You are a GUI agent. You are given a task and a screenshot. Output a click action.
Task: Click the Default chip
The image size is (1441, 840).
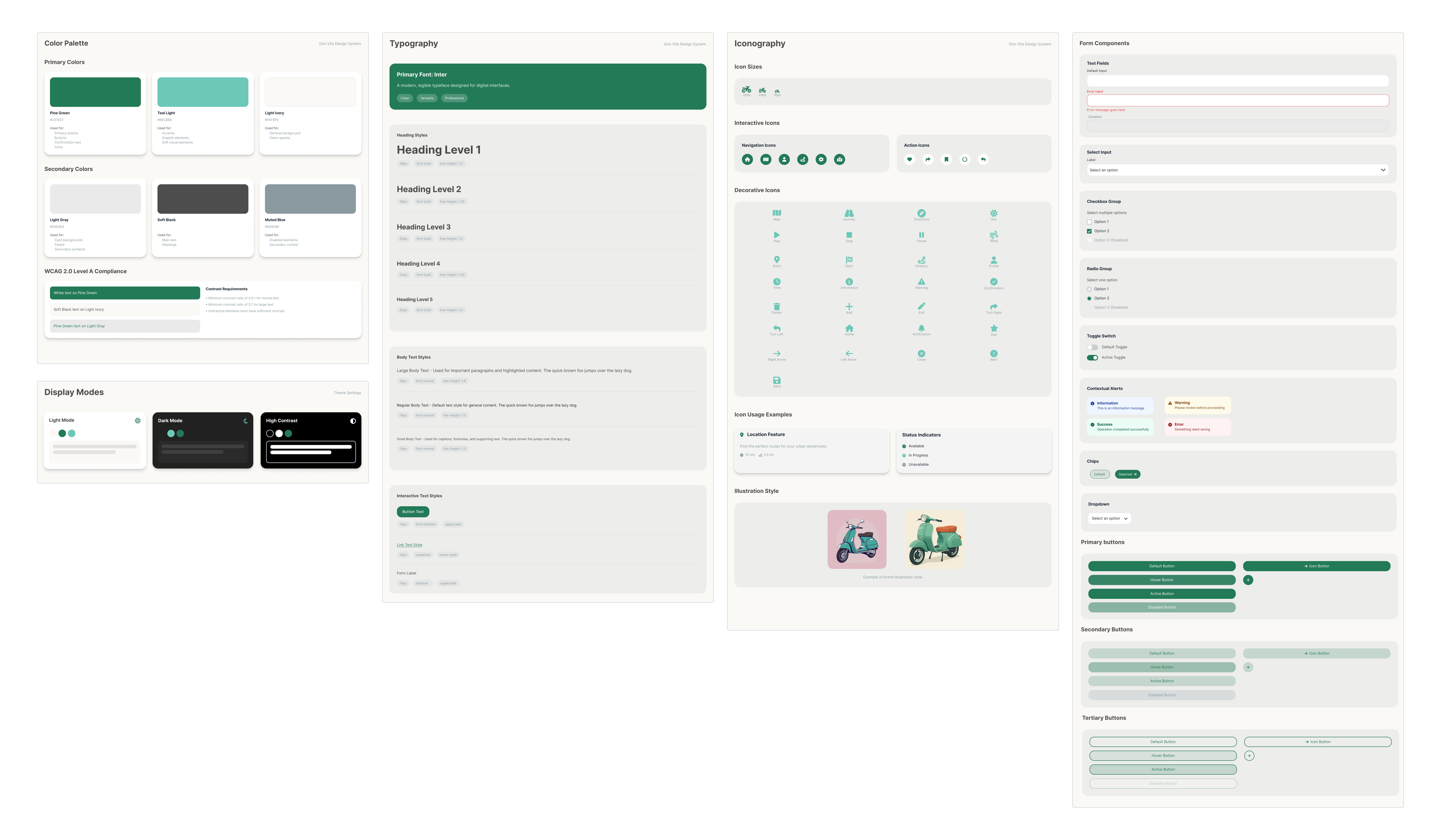click(1100, 474)
